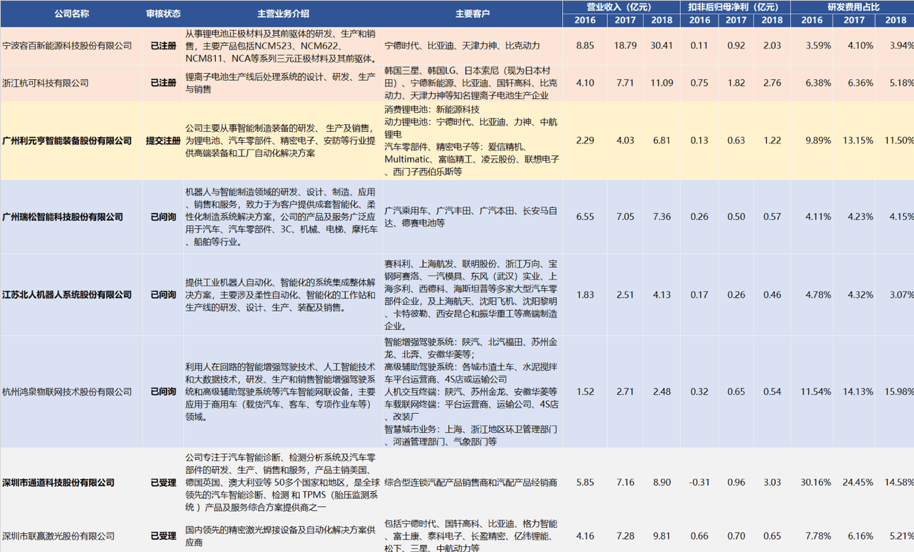Click net profit value 1.82

736,83
